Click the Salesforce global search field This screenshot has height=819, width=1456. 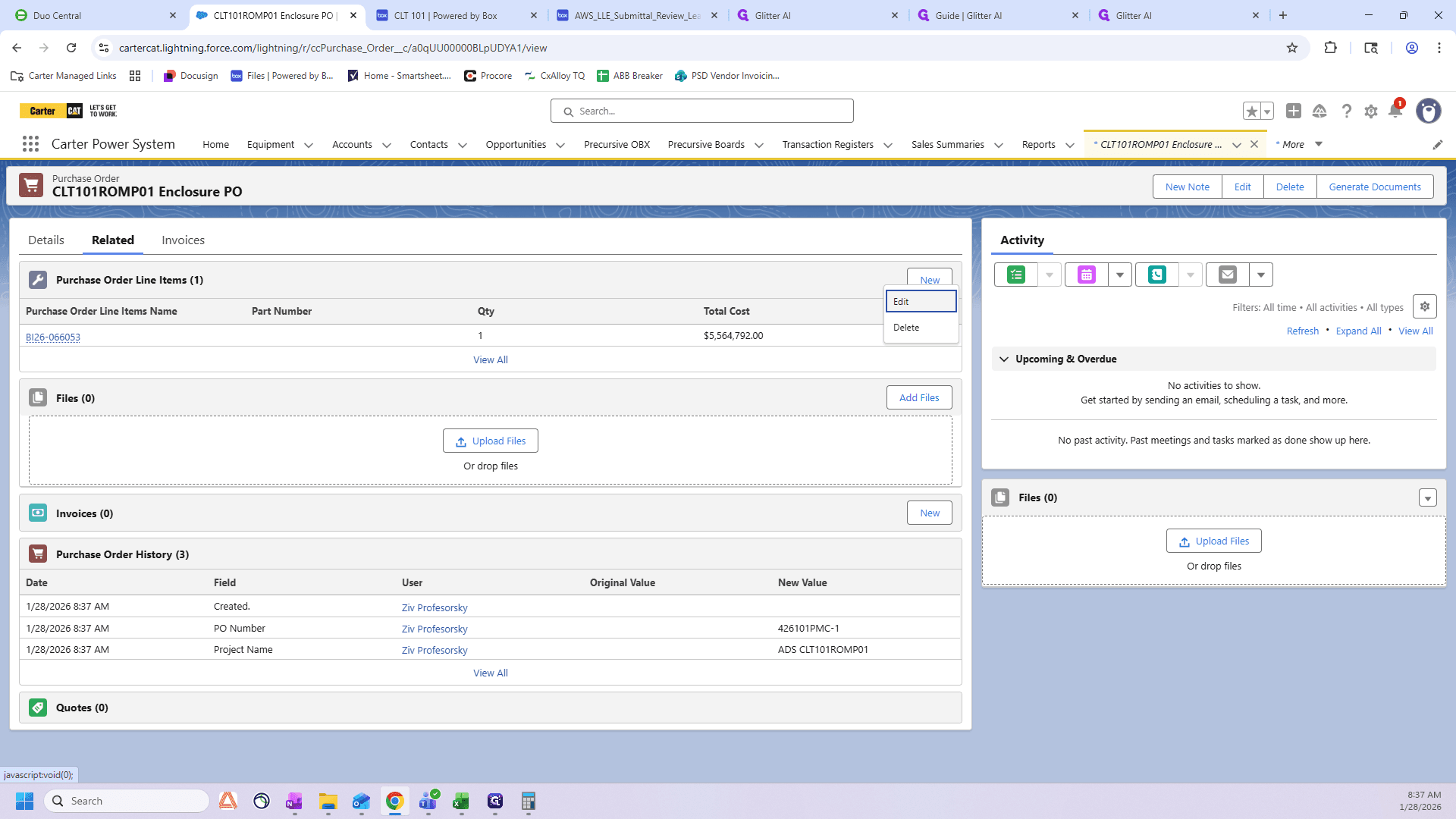tap(702, 111)
